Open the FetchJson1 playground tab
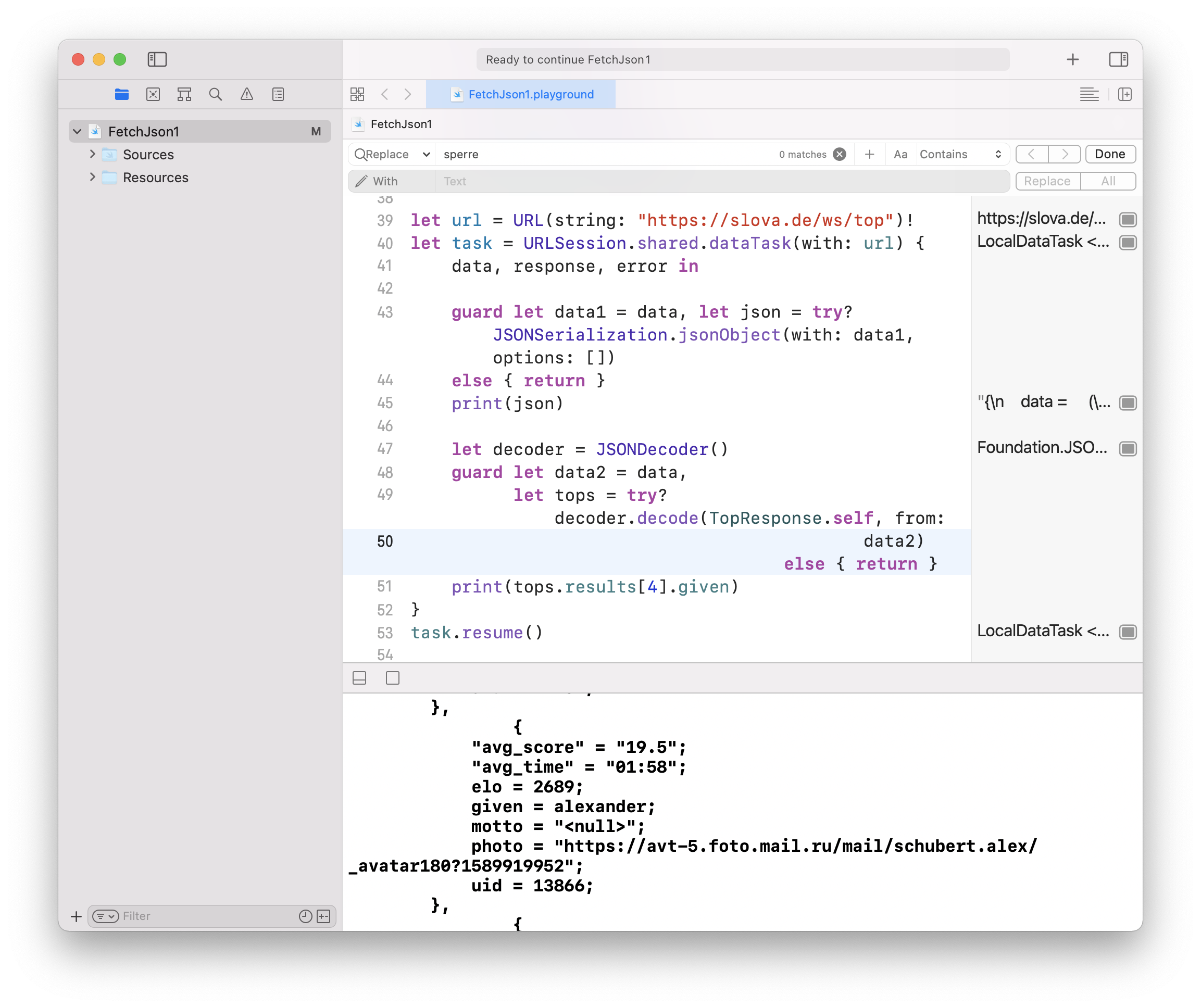 coord(530,94)
